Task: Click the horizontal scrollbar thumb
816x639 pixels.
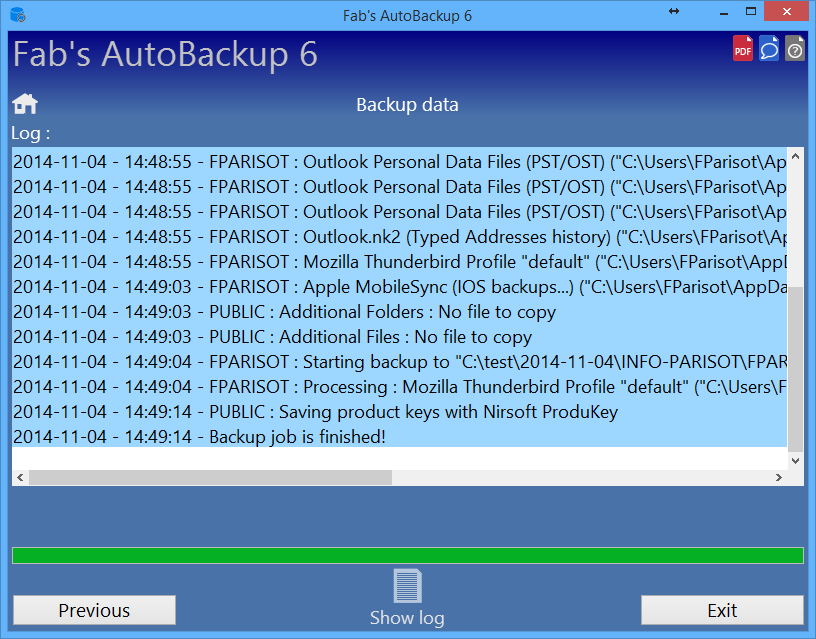Action: 210,478
